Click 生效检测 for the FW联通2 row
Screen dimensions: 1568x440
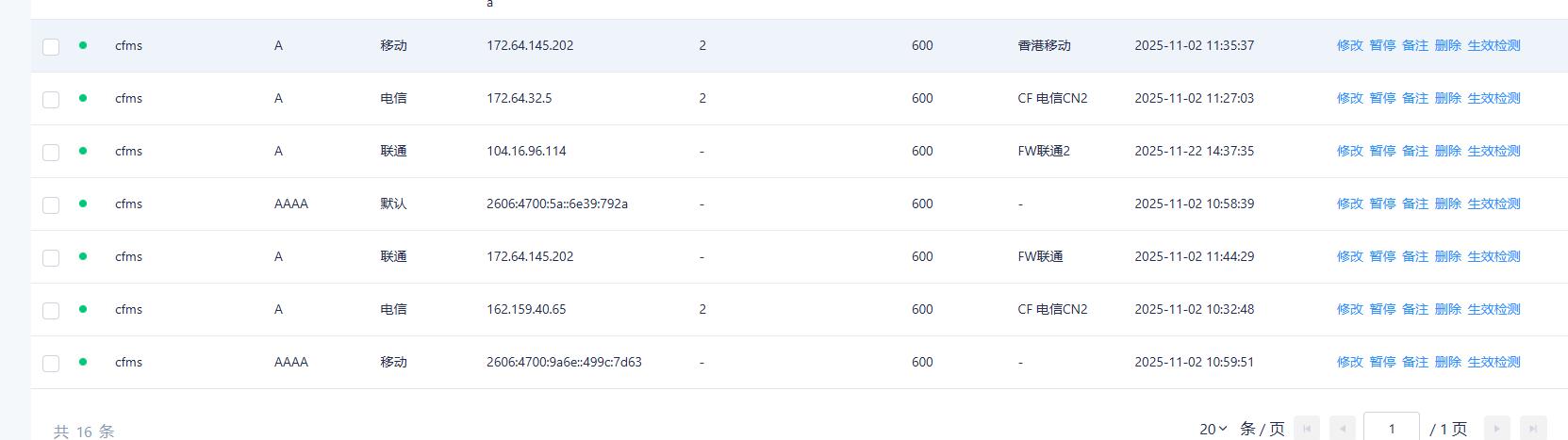(1494, 151)
